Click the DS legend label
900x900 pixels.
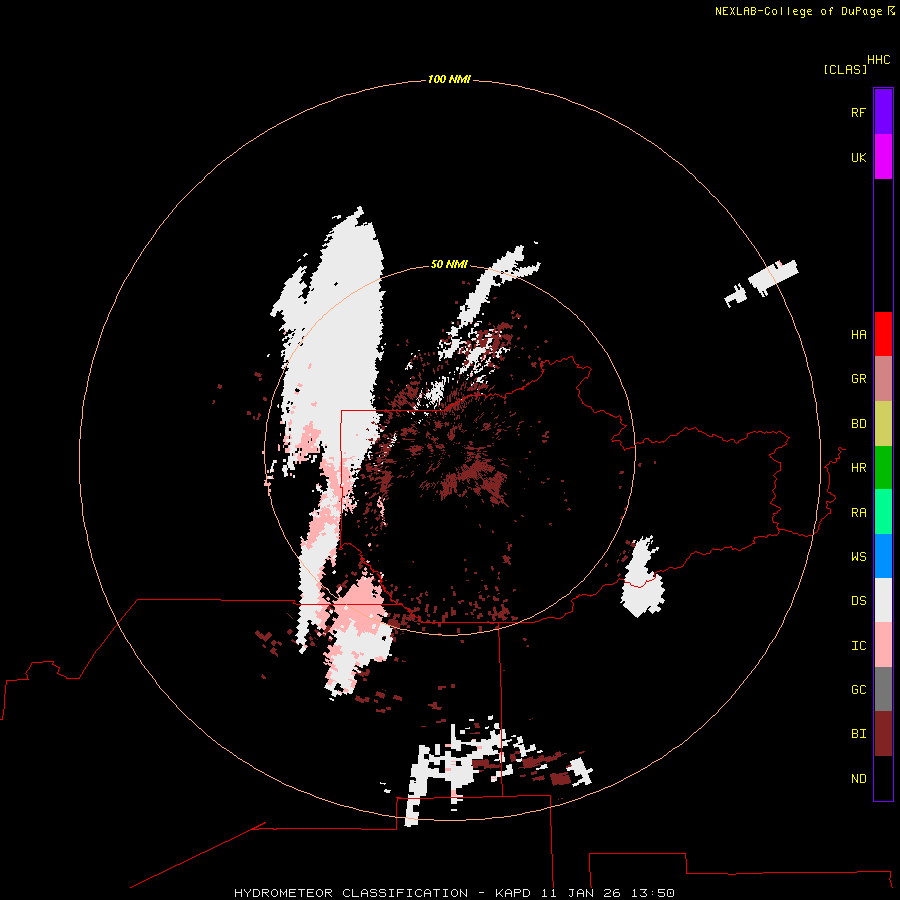pyautogui.click(x=858, y=600)
